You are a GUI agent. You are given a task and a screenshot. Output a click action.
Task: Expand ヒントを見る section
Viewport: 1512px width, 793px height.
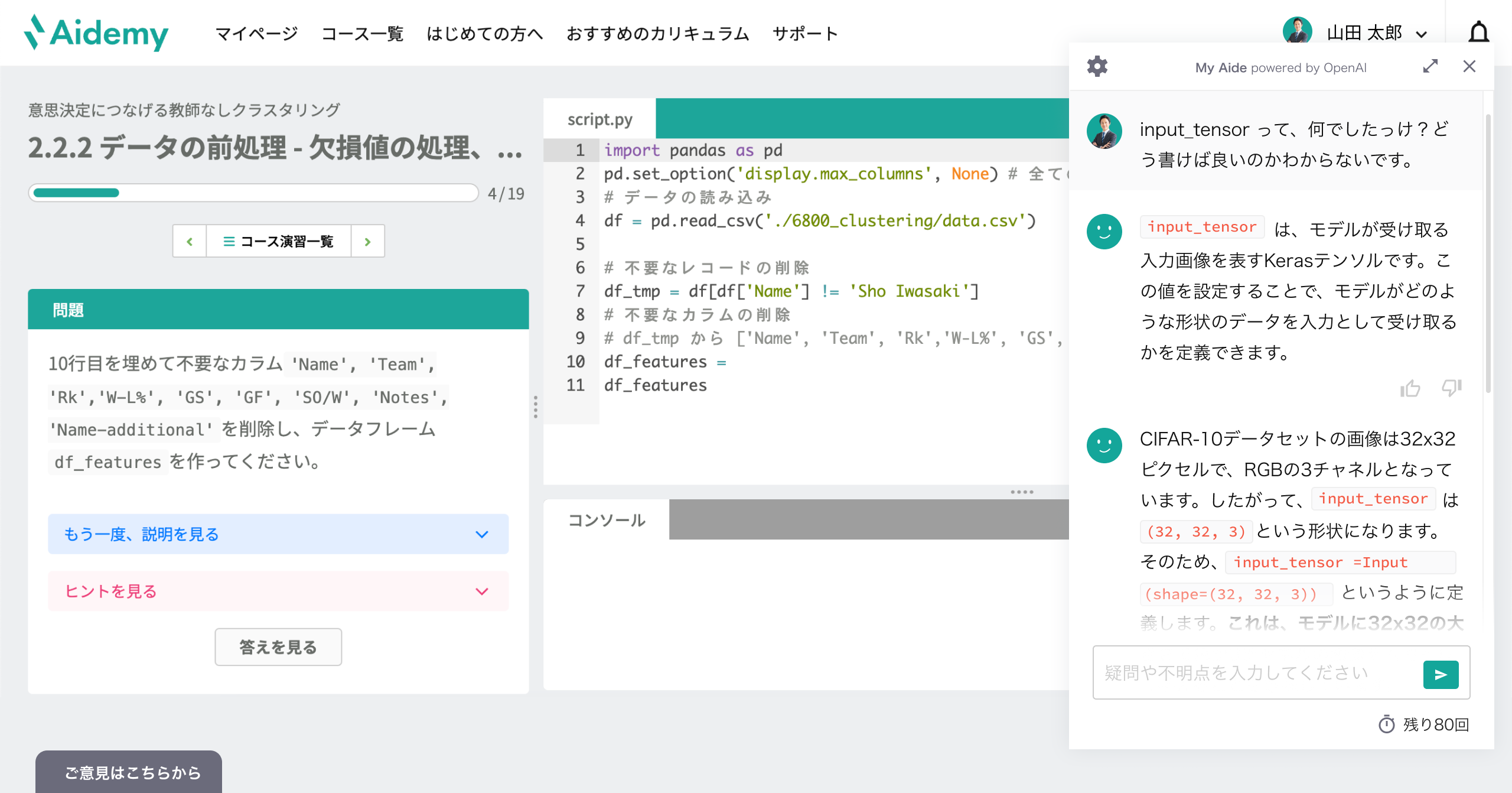(x=278, y=591)
